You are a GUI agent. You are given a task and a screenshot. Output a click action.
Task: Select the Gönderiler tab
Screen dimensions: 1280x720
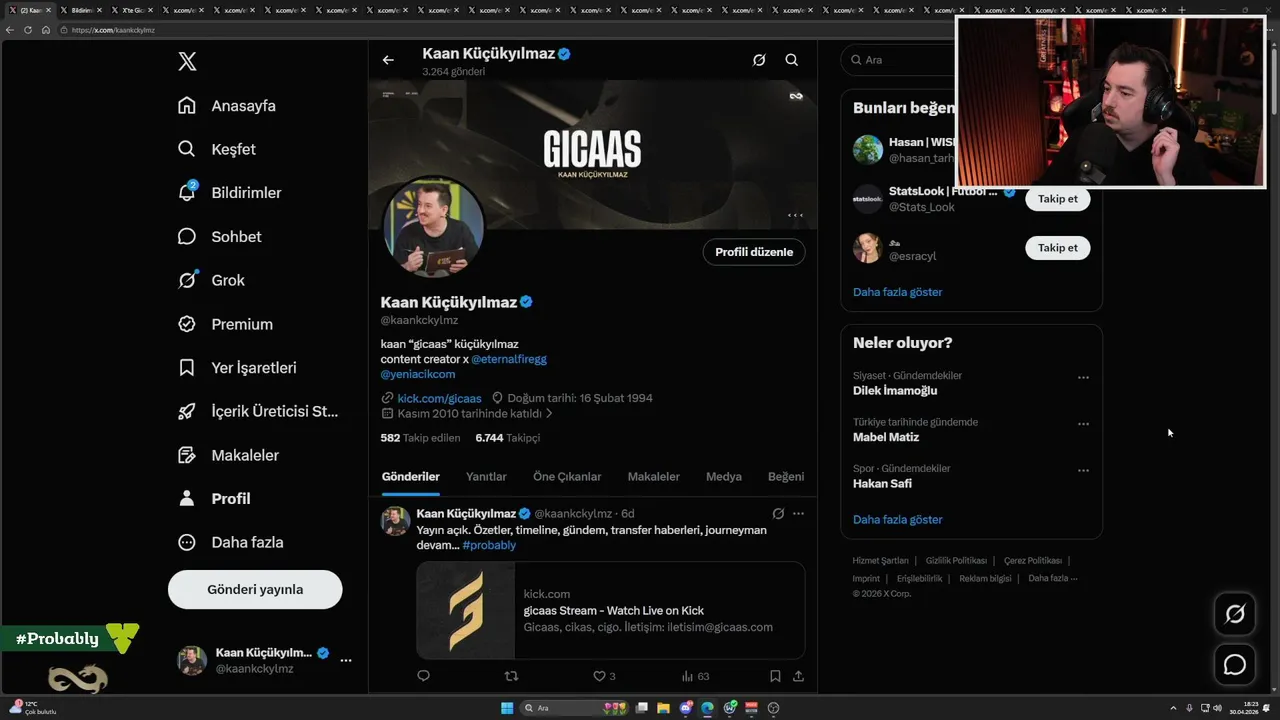pyautogui.click(x=410, y=477)
